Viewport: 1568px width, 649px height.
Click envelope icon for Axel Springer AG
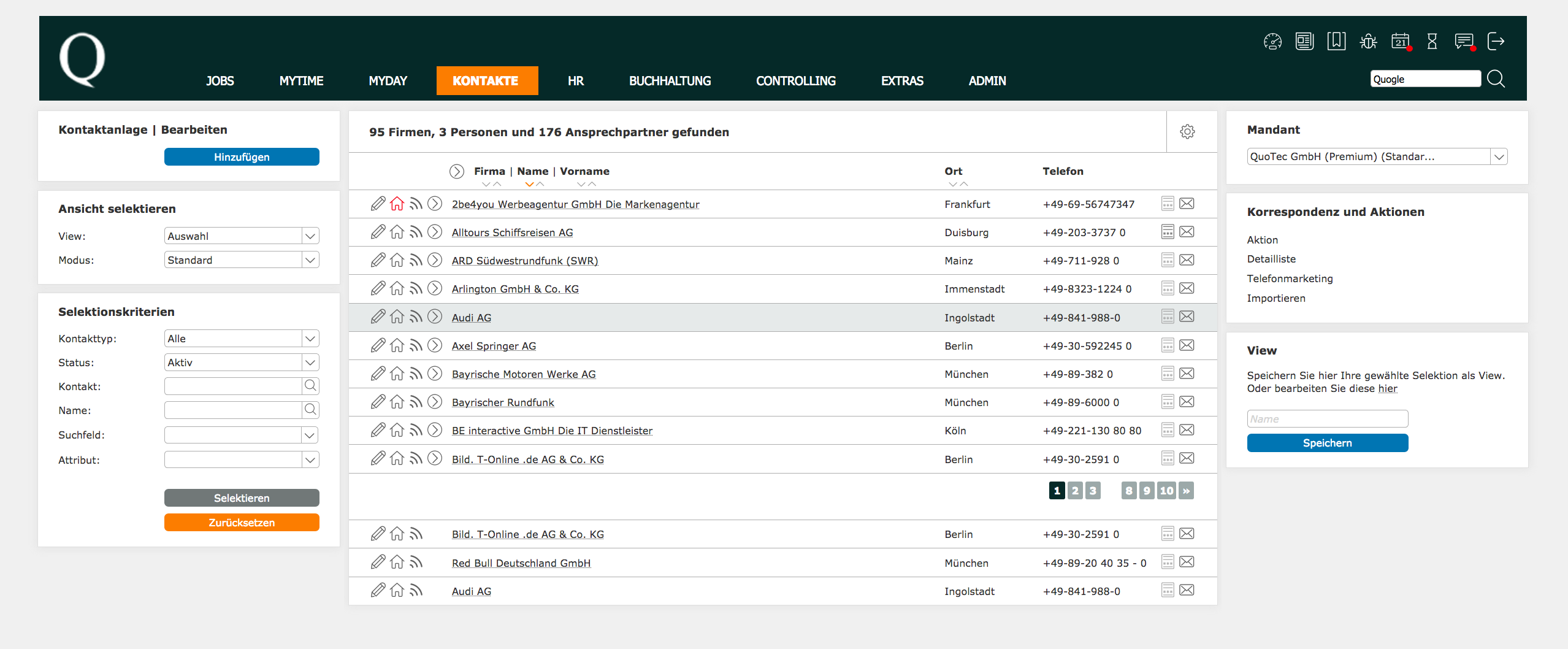coord(1187,345)
